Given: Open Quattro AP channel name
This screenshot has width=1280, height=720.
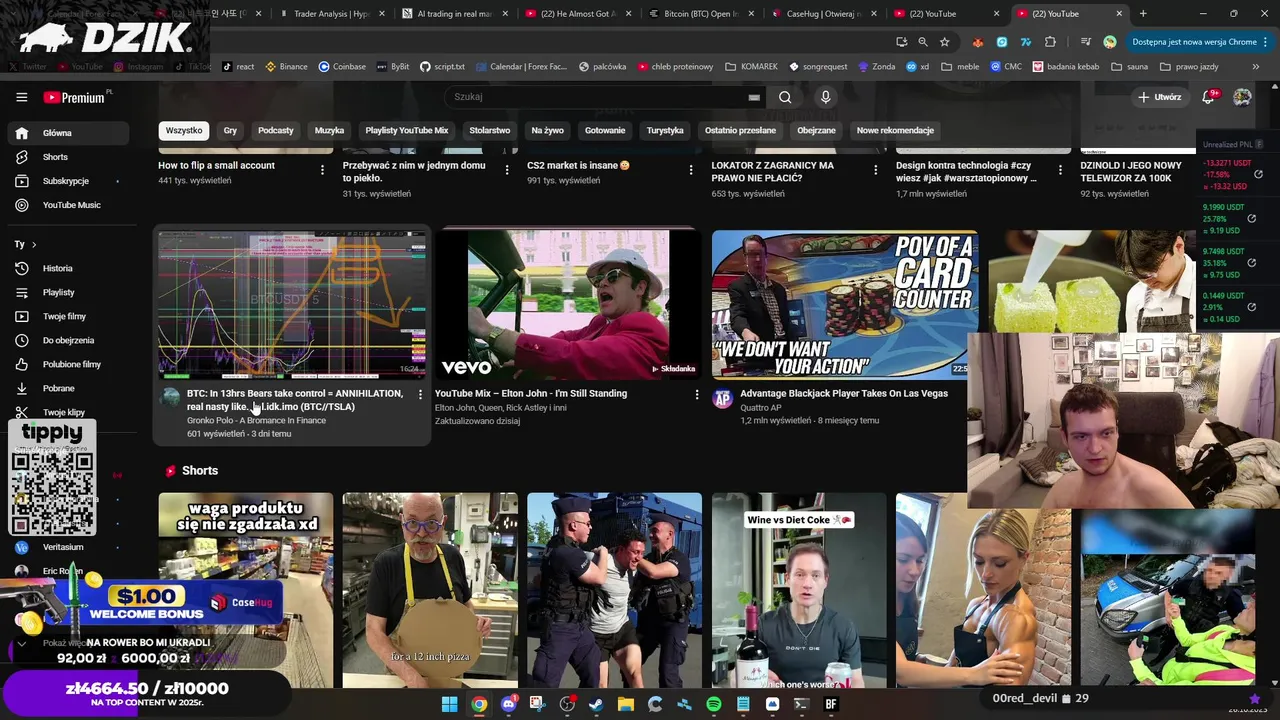Looking at the screenshot, I should tap(761, 408).
